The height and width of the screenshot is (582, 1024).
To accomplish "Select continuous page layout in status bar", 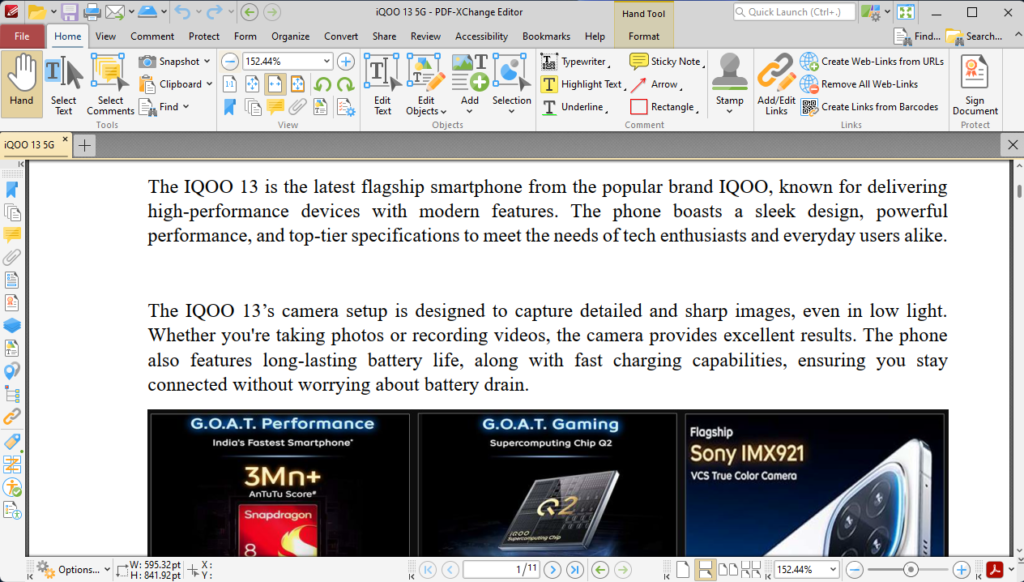I will coord(705,570).
